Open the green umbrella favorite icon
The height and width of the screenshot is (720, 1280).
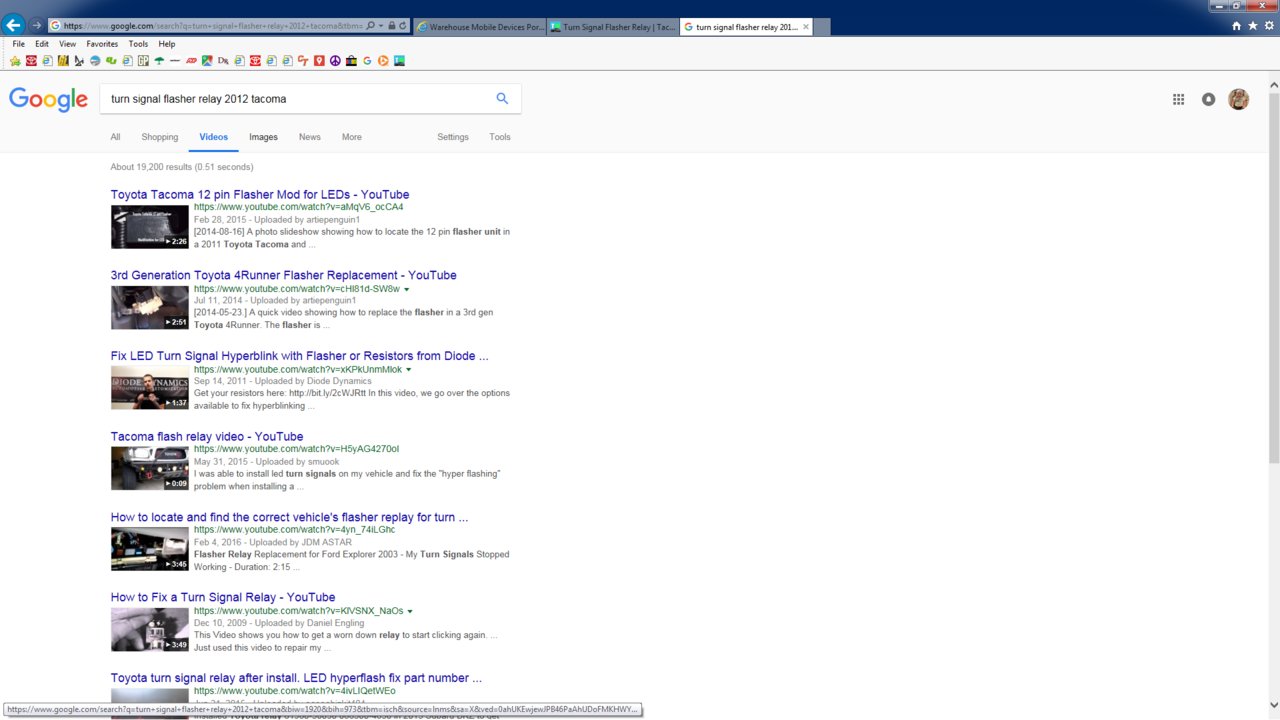click(x=159, y=61)
